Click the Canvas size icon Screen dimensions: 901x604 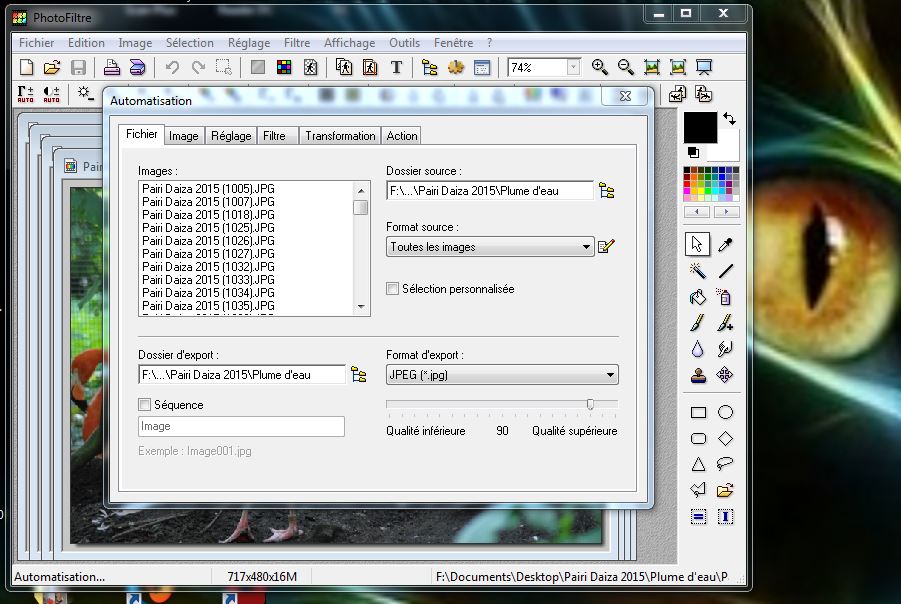click(x=370, y=67)
